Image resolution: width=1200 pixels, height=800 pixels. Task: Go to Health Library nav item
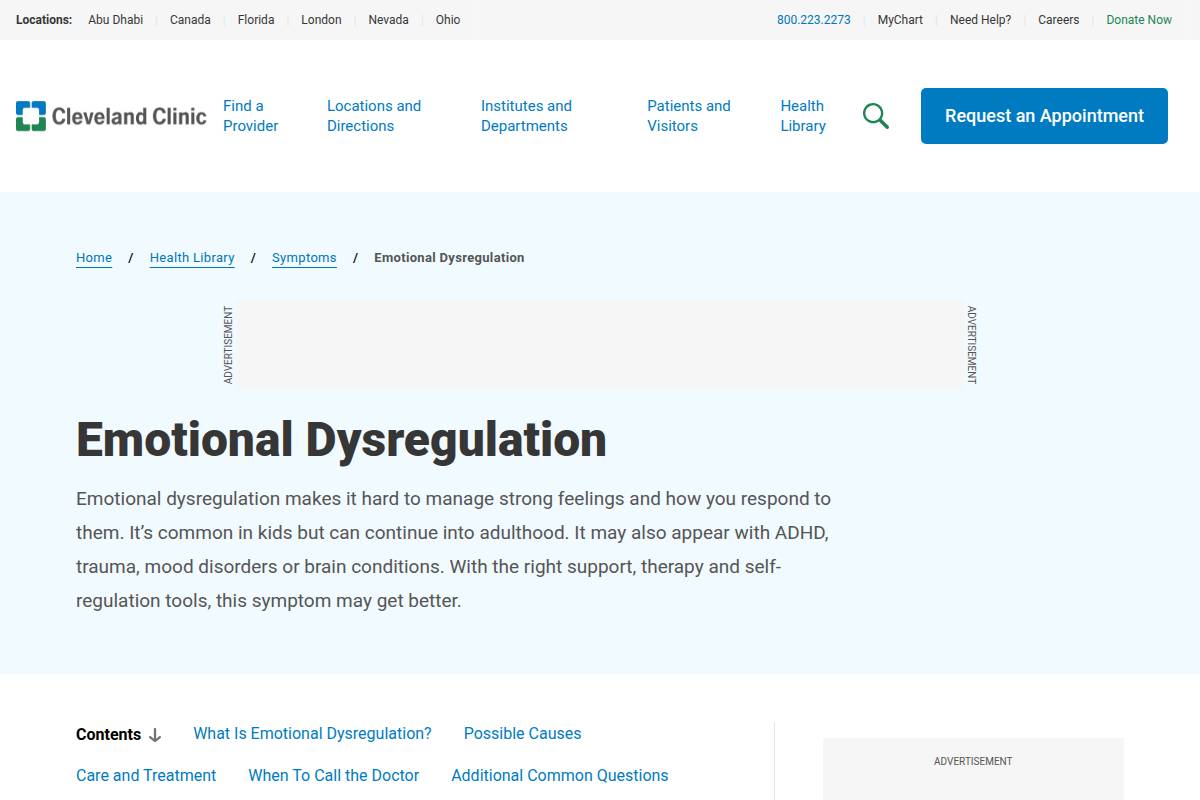(803, 116)
